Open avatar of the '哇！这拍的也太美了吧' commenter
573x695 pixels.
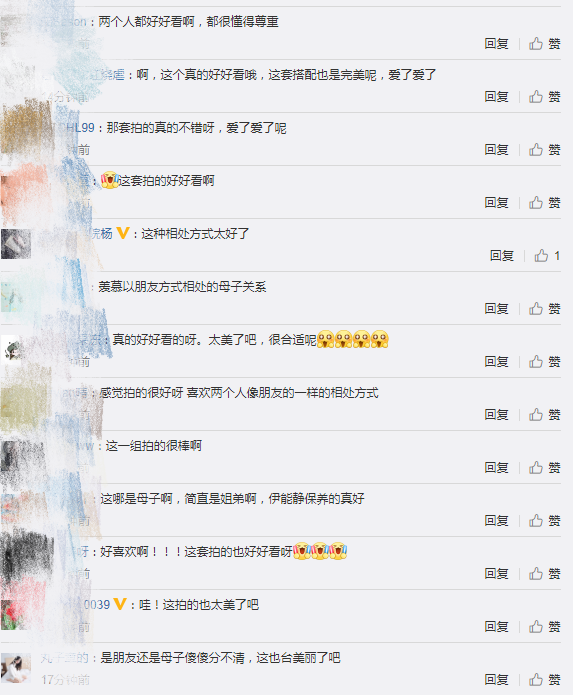pyautogui.click(x=16, y=615)
